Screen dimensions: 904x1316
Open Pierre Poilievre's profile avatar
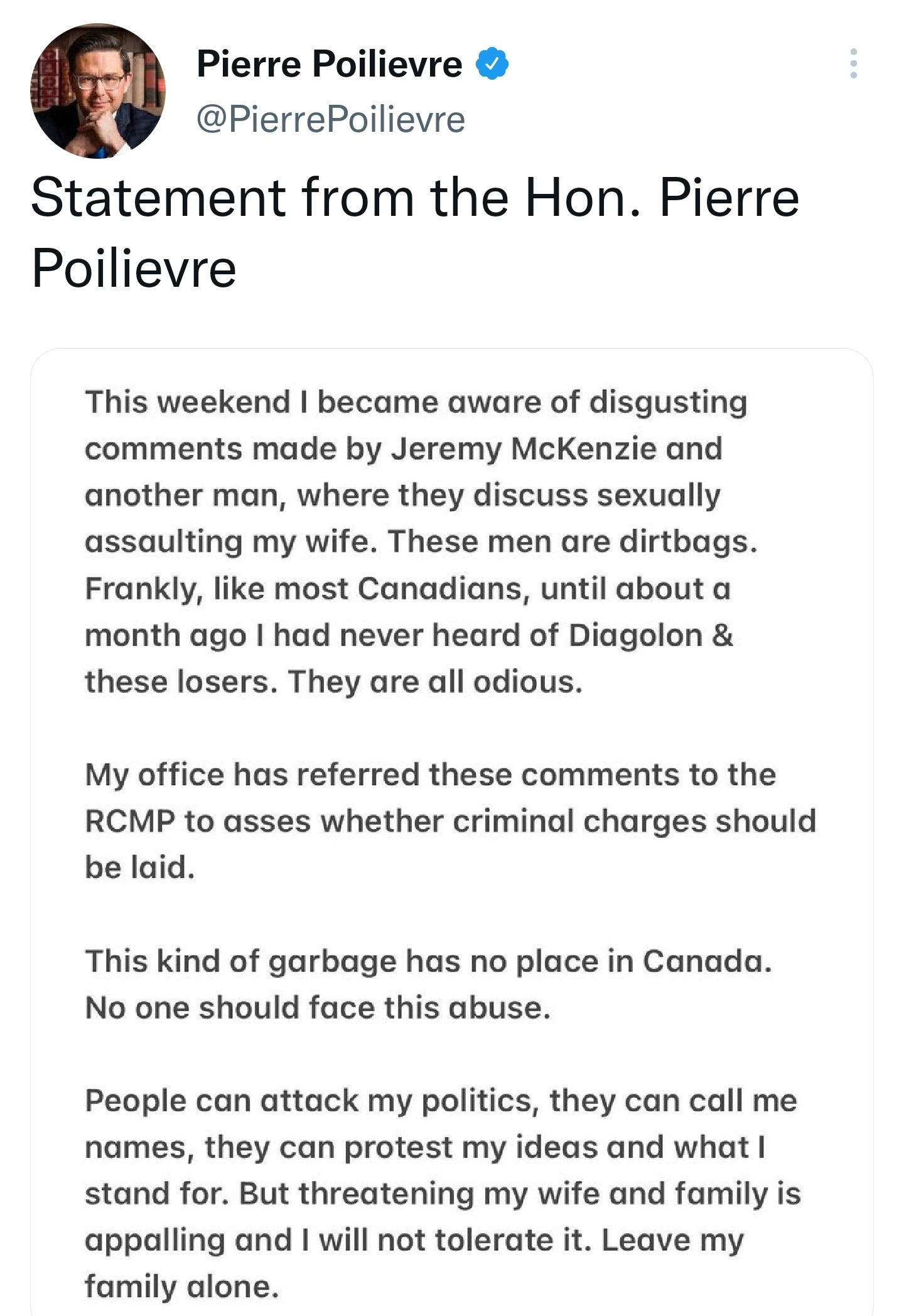98,91
